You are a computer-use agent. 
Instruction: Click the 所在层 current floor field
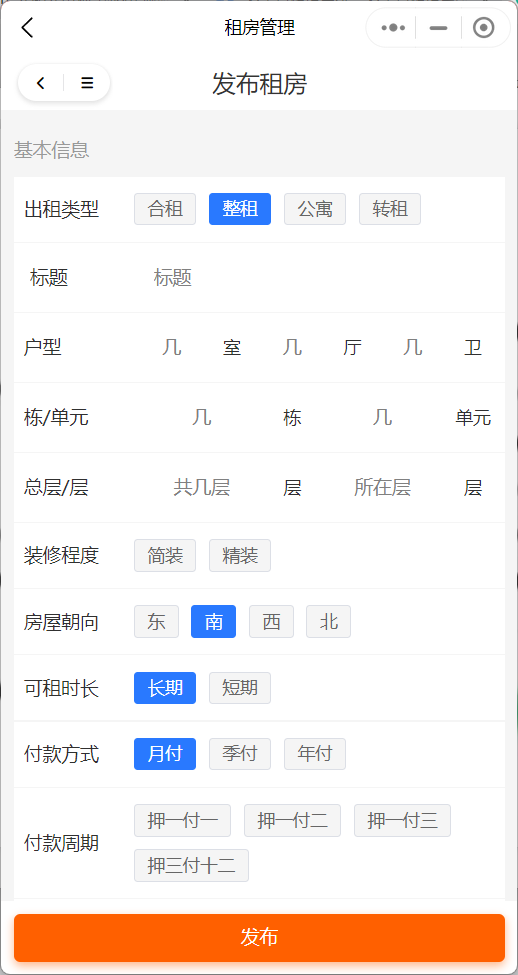pyautogui.click(x=382, y=488)
